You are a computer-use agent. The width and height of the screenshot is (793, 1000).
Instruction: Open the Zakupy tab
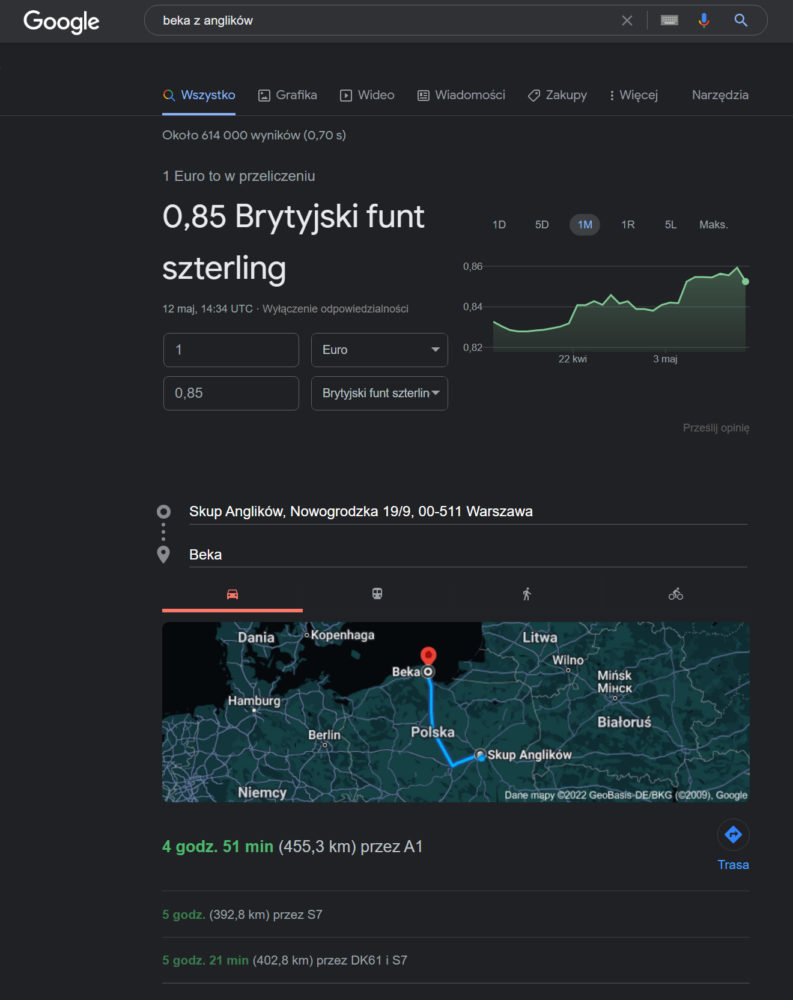[558, 95]
